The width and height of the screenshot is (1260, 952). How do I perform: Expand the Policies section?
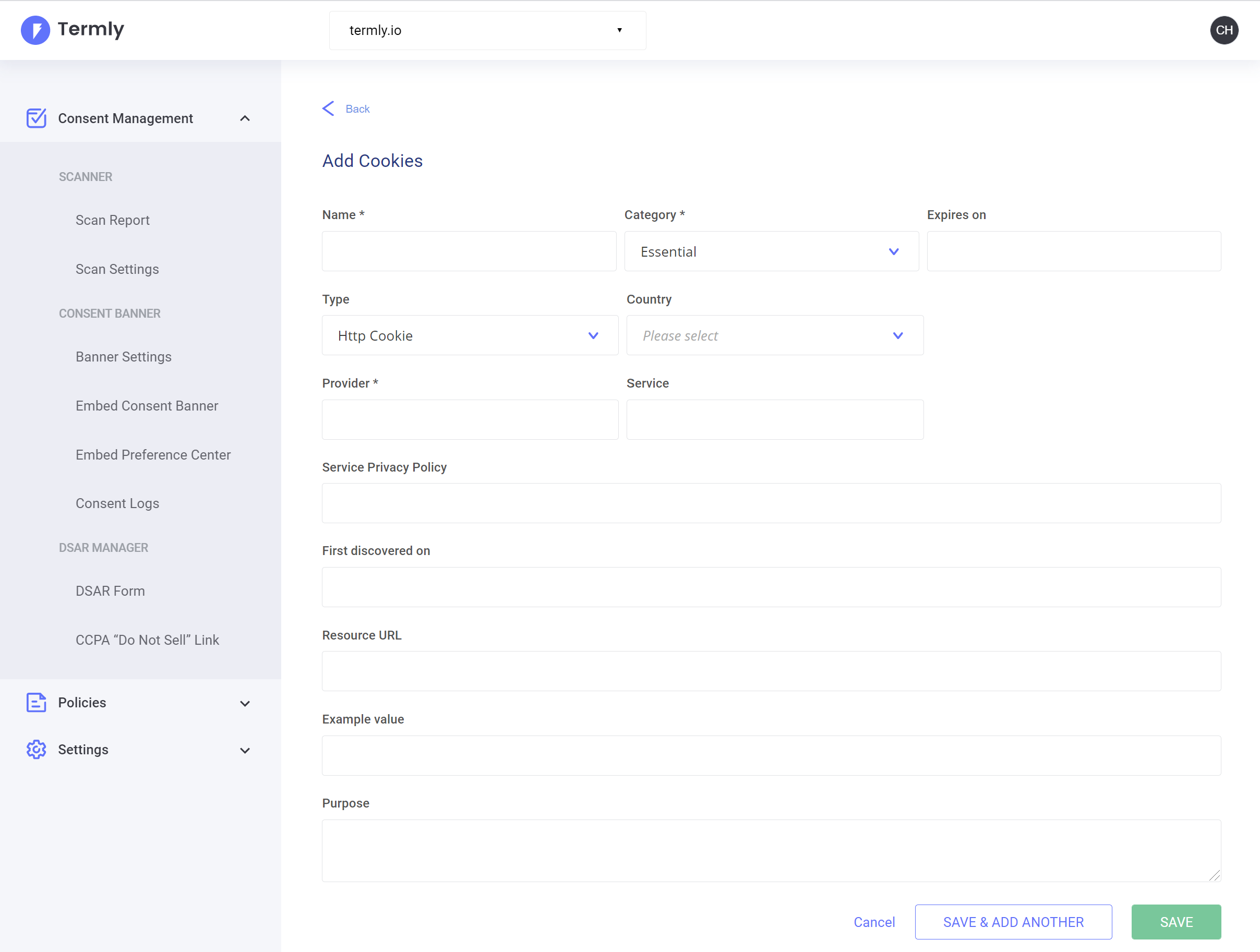click(x=245, y=704)
